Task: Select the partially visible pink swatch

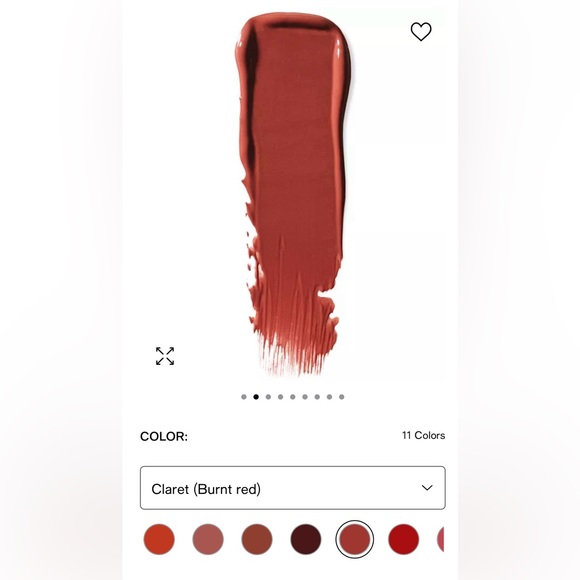Action: click(441, 539)
